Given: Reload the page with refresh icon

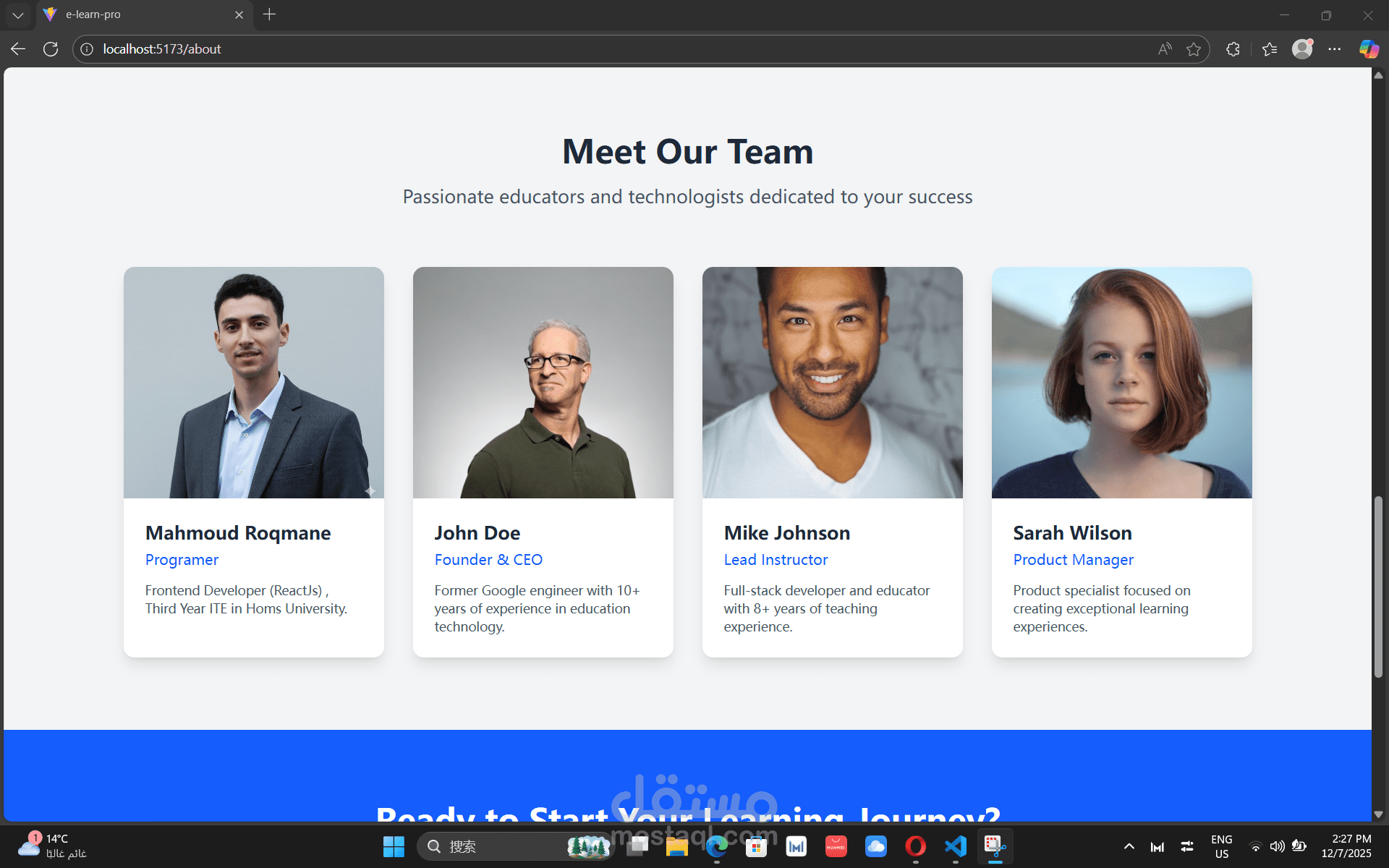Looking at the screenshot, I should click(51, 49).
